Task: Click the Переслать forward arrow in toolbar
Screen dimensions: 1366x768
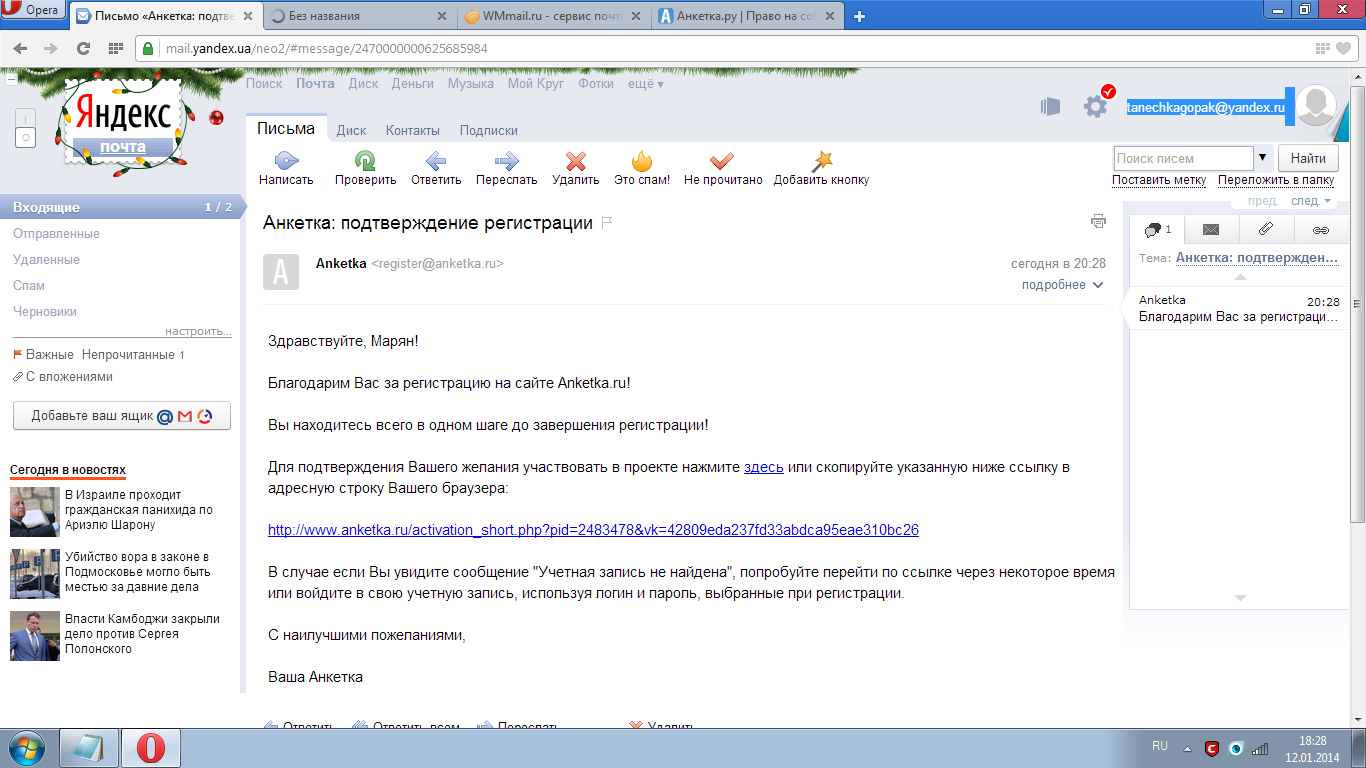Action: point(507,160)
